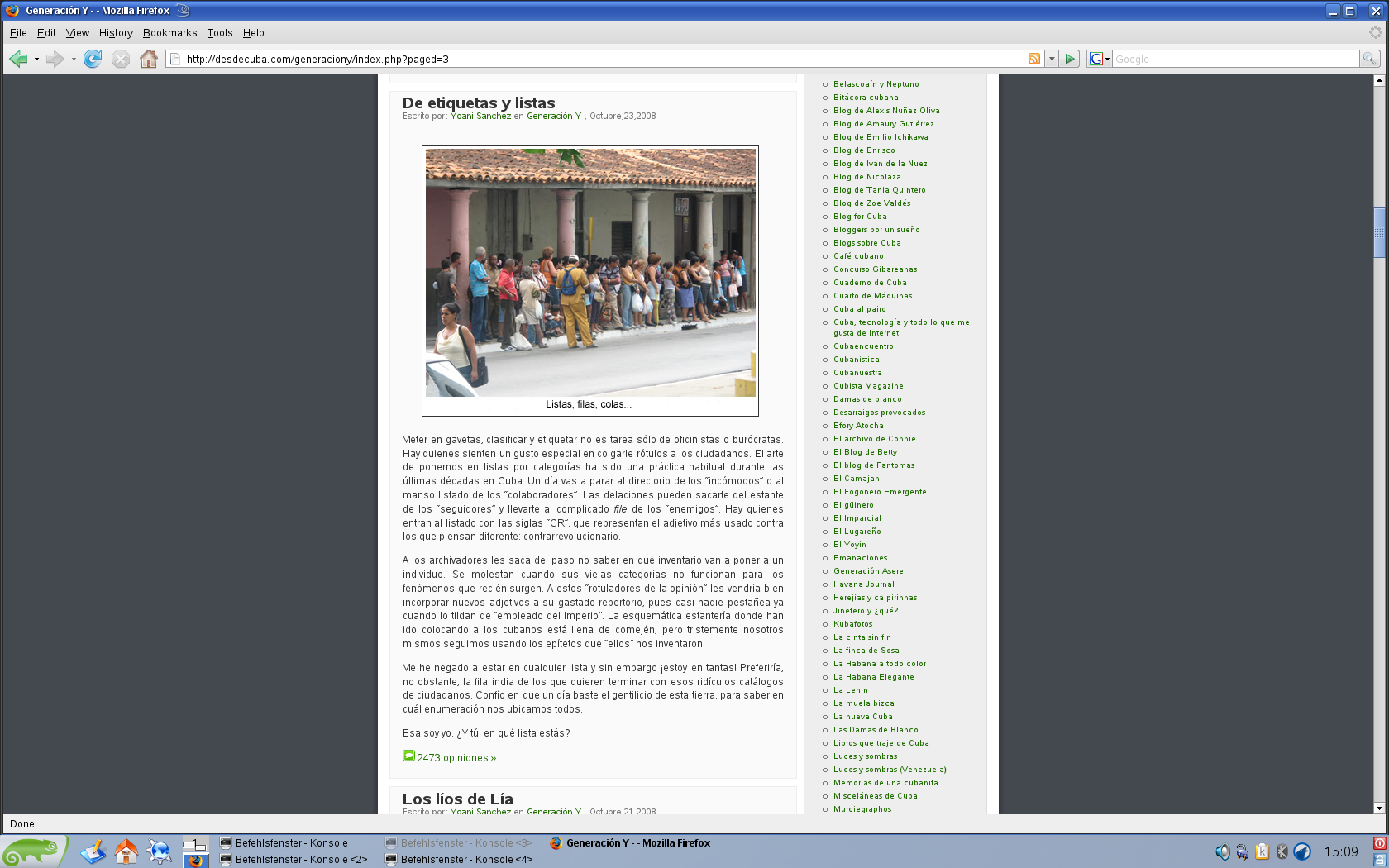Open the 2473 opiniones comments link

pyautogui.click(x=456, y=758)
